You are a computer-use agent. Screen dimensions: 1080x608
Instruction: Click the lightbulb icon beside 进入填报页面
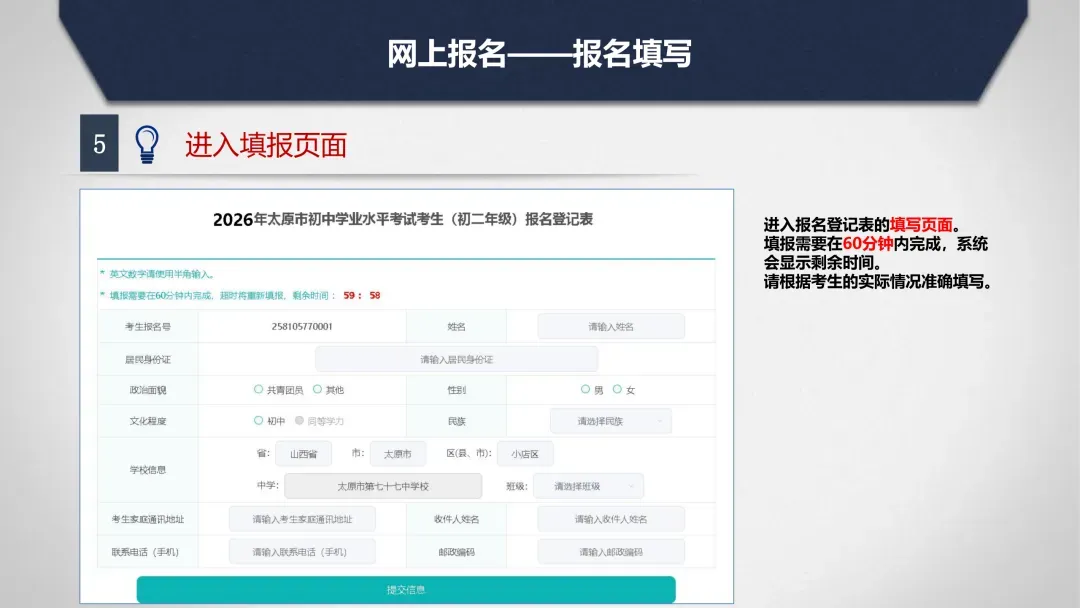(146, 144)
